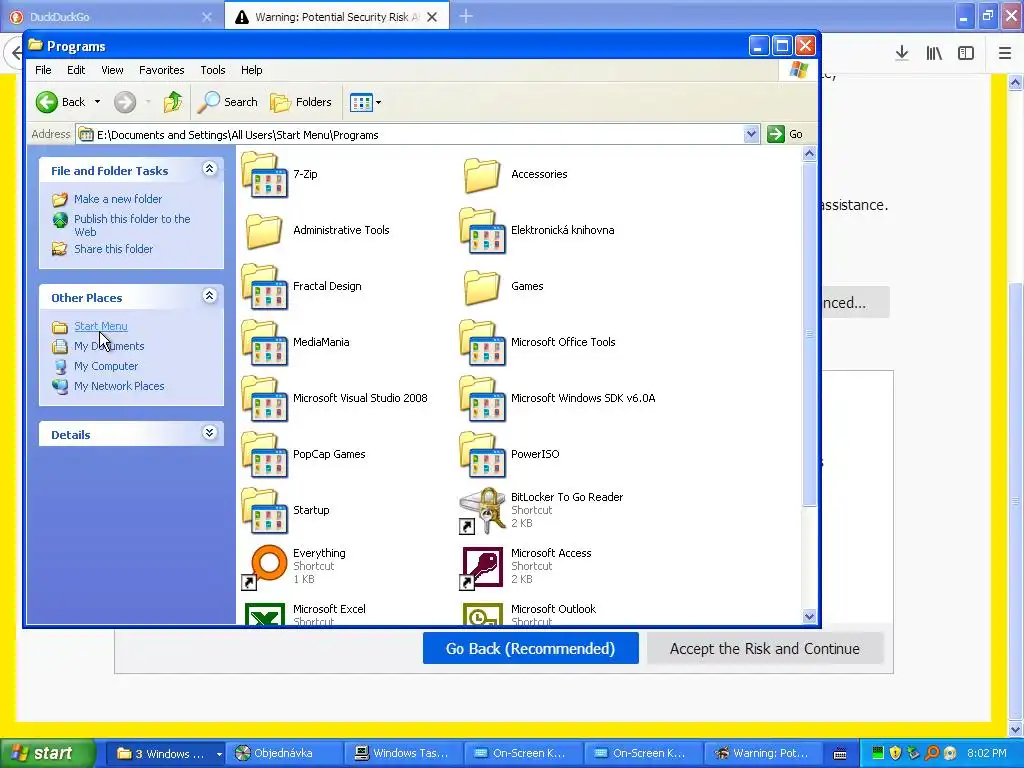Open the File menu

[43, 70]
